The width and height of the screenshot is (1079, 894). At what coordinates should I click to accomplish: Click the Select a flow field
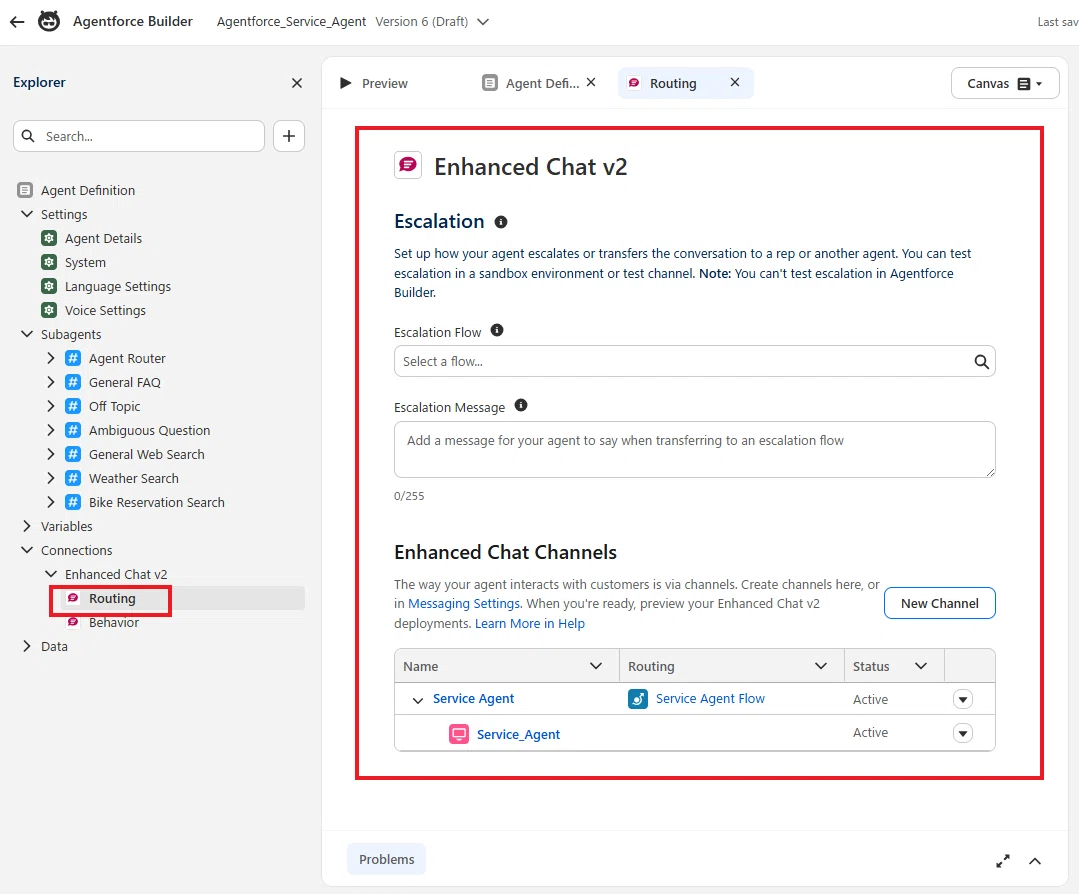point(694,361)
